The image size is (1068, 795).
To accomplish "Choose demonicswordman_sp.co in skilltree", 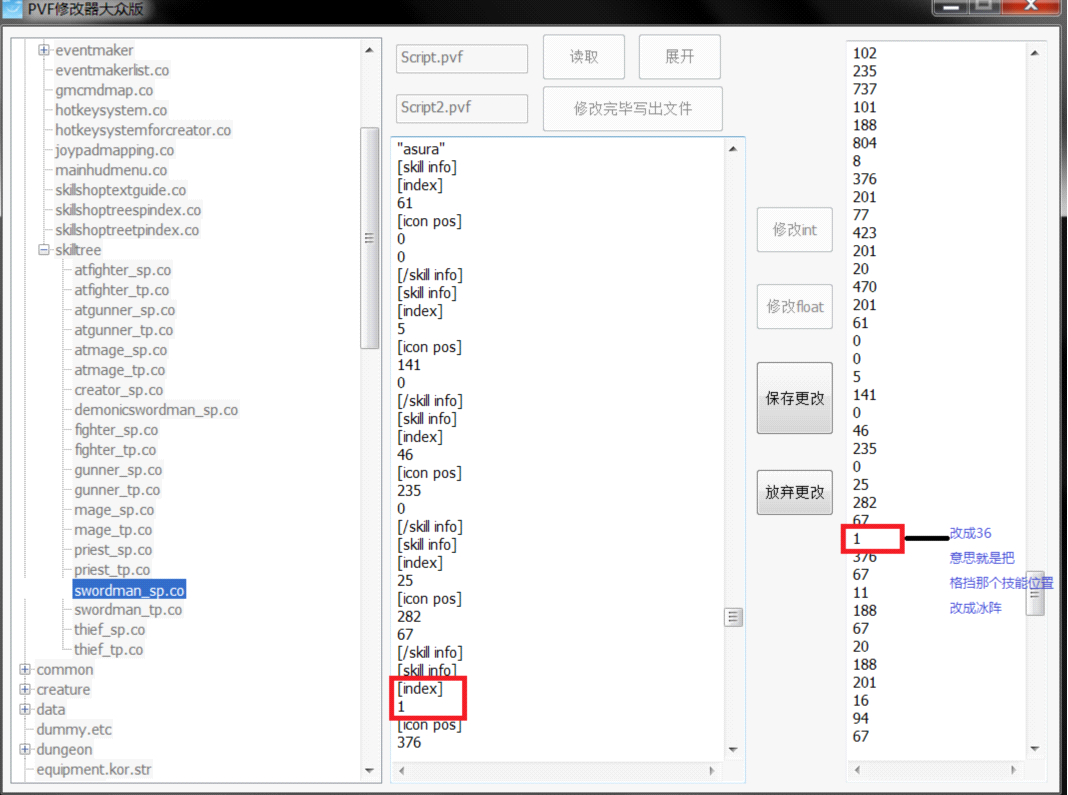I will (x=156, y=410).
